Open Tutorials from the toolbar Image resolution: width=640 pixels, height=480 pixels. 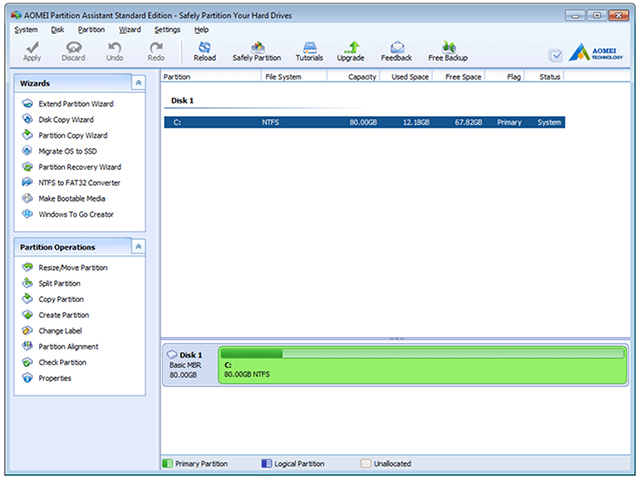click(x=309, y=51)
